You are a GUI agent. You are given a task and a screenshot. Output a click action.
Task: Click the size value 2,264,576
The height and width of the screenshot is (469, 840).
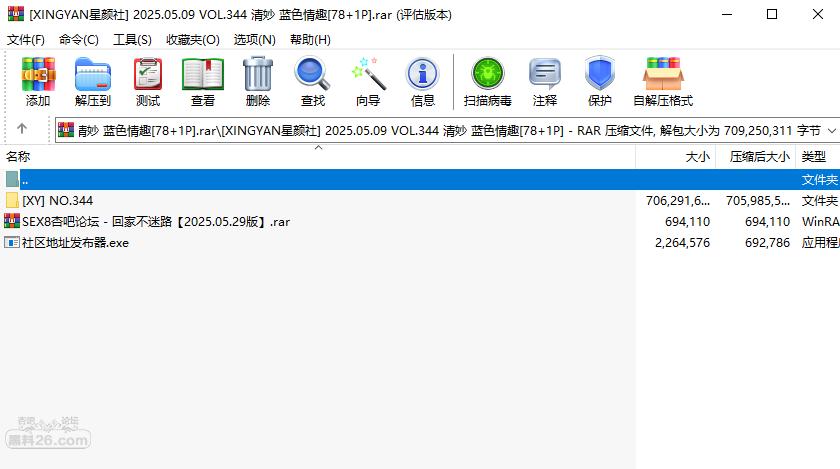[x=682, y=243]
